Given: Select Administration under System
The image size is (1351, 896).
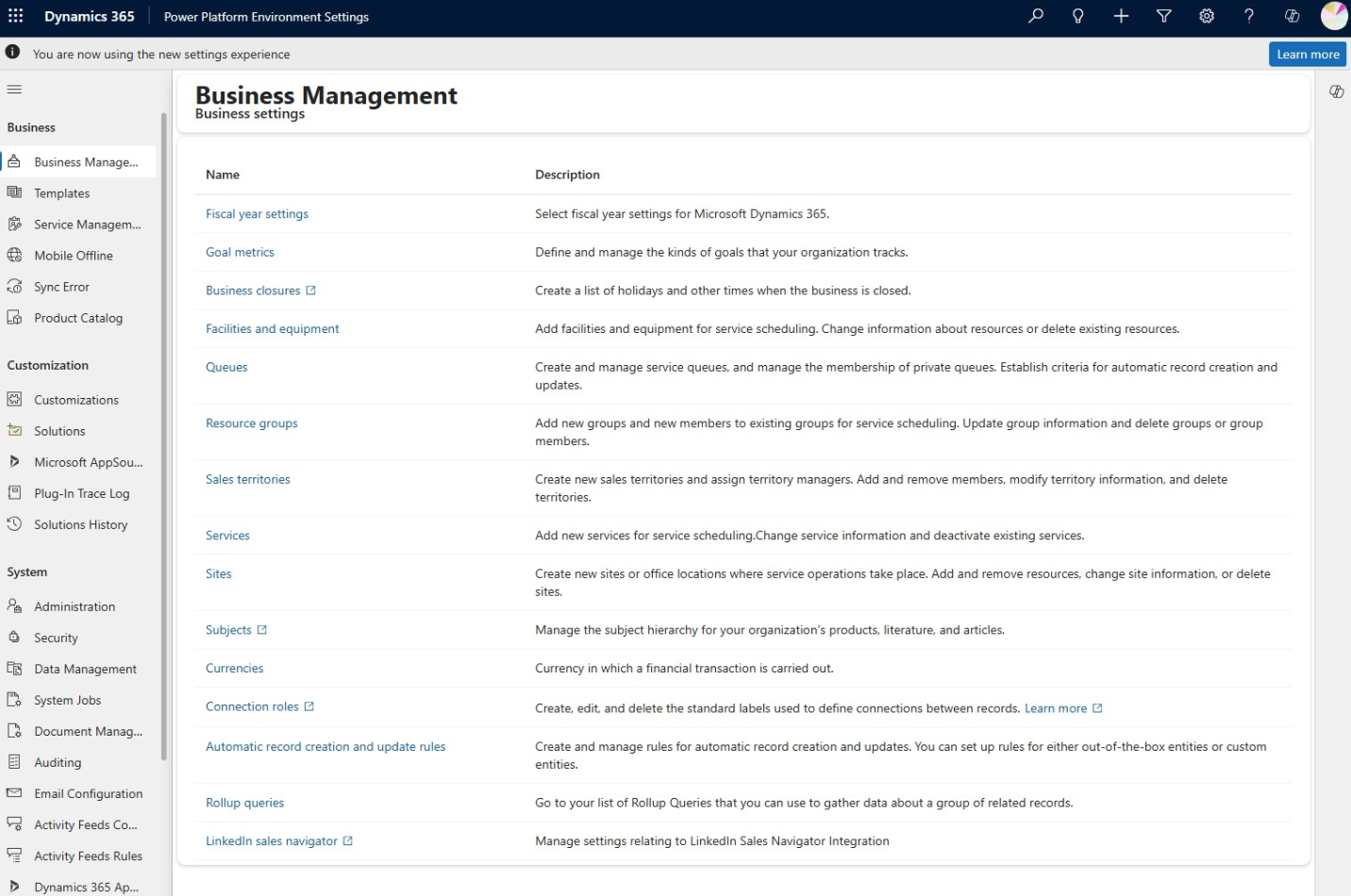Looking at the screenshot, I should click(x=75, y=606).
